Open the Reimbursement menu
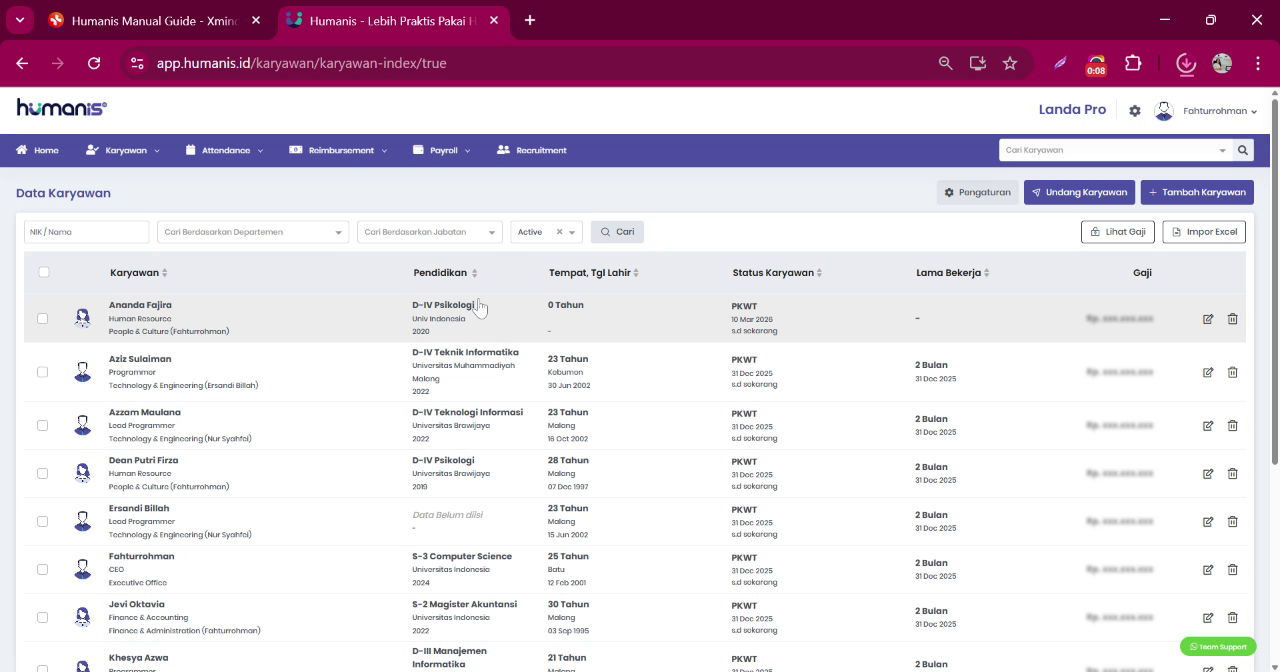This screenshot has height=672, width=1280. pyautogui.click(x=338, y=150)
